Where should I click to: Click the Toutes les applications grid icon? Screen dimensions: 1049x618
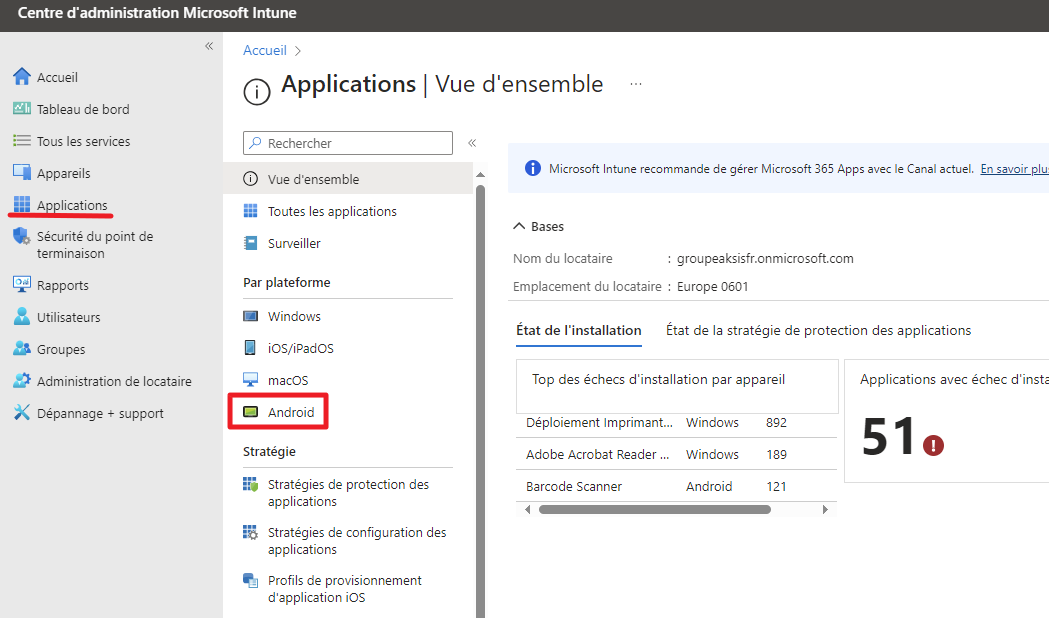pos(250,211)
